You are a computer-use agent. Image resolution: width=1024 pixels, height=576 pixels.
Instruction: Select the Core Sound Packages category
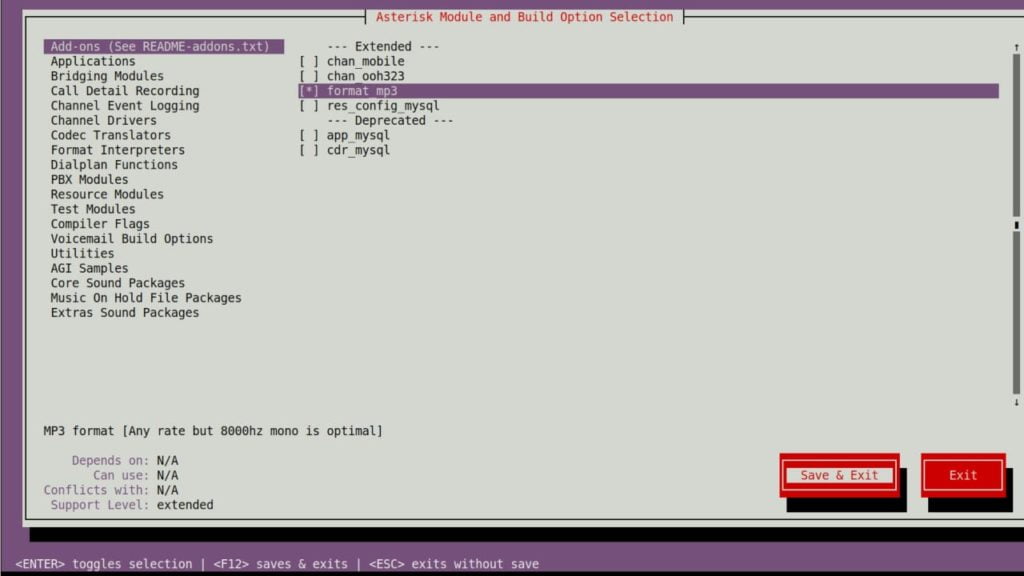pyautogui.click(x=117, y=283)
